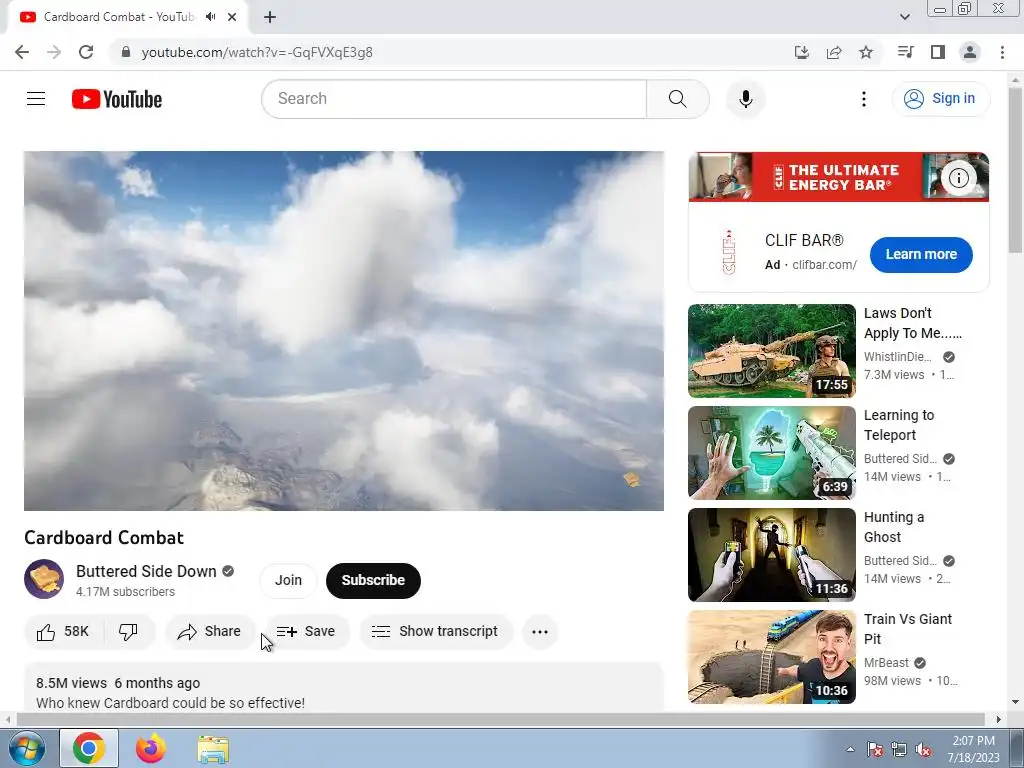Viewport: 1024px width, 768px height.
Task: Share the video
Action: [x=209, y=632]
